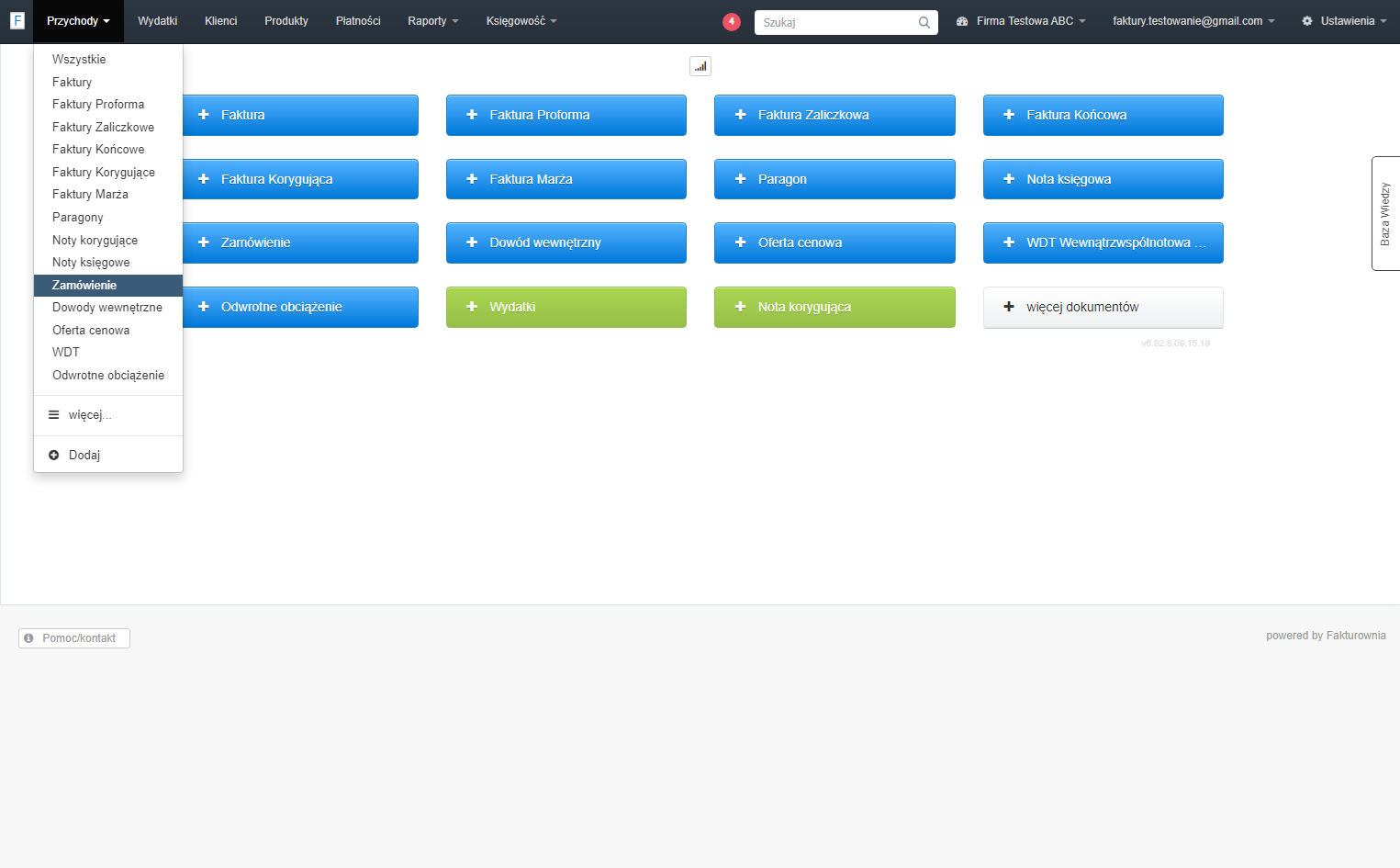Go to Wydatki in the top menu
1400x868 pixels.
coord(157,21)
